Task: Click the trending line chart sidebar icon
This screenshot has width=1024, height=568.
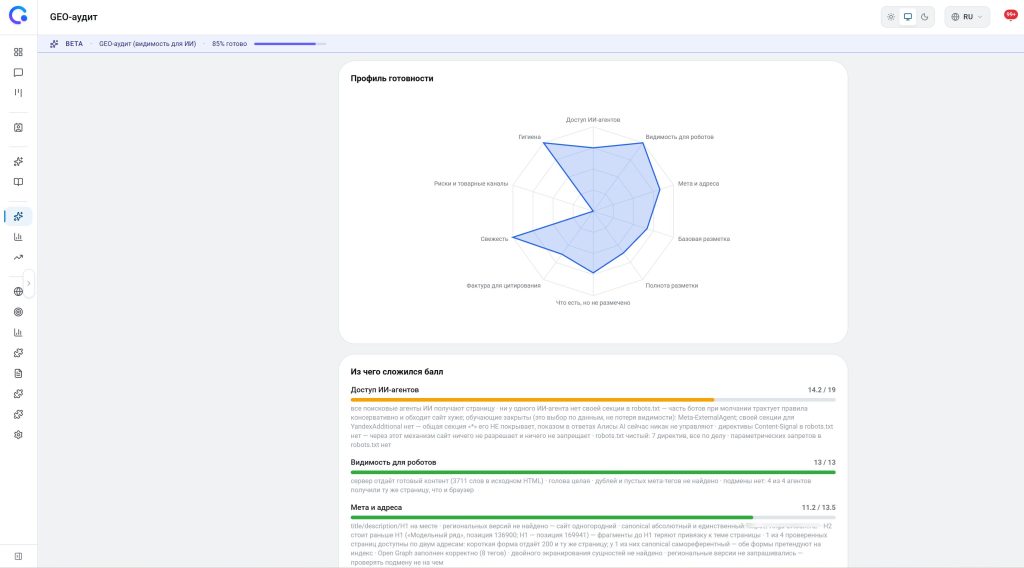Action: tap(18, 257)
